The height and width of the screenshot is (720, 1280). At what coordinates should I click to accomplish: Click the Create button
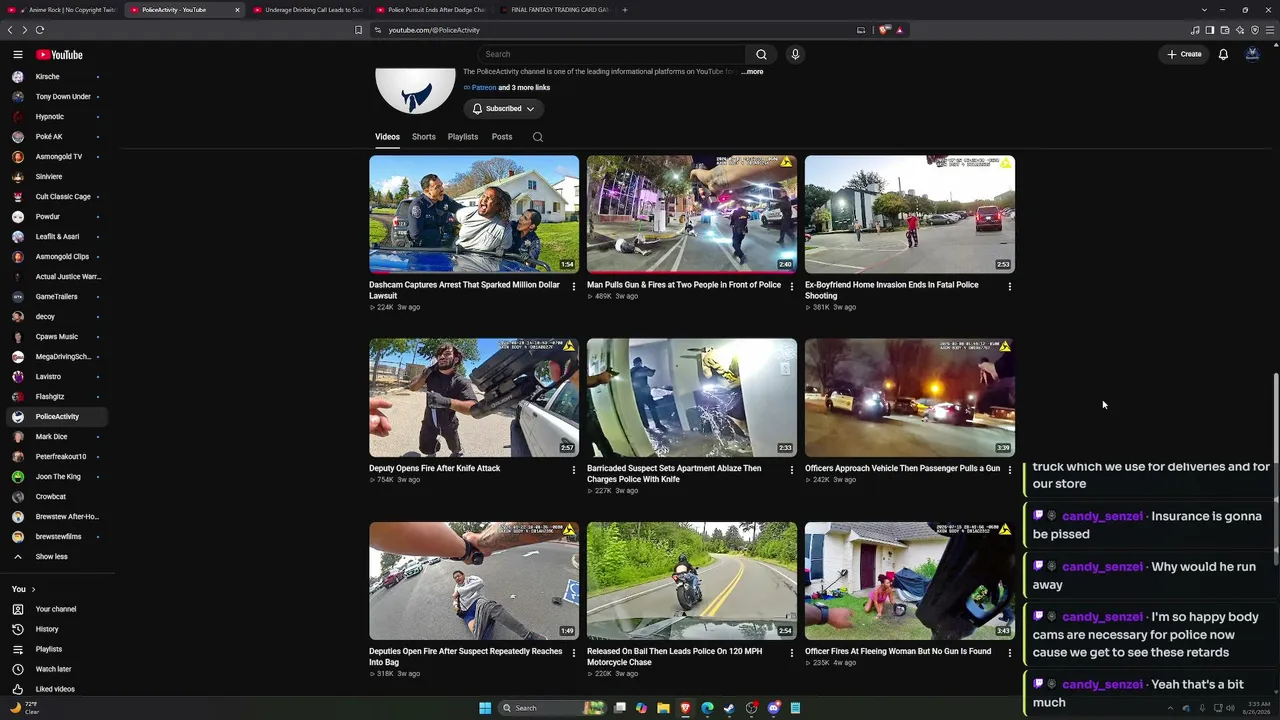(x=1184, y=54)
